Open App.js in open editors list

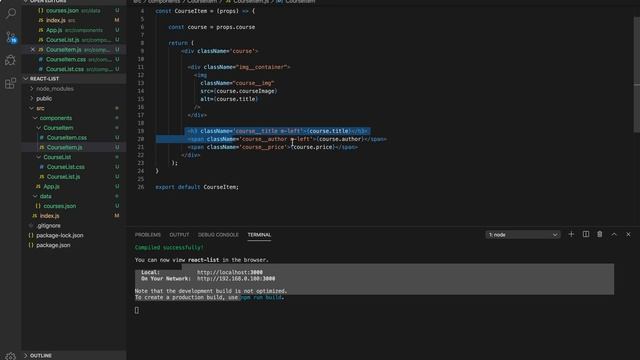point(74,30)
